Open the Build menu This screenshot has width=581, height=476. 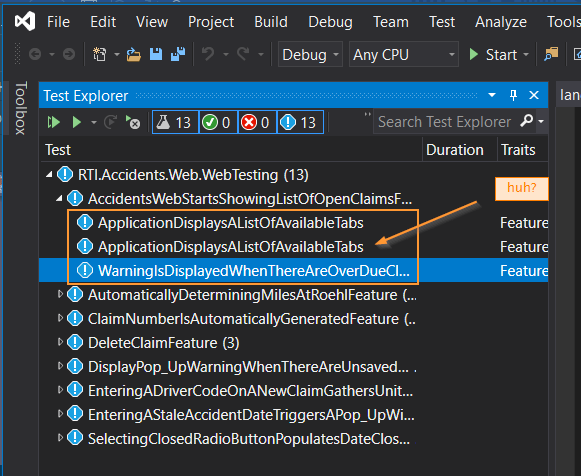point(271,22)
